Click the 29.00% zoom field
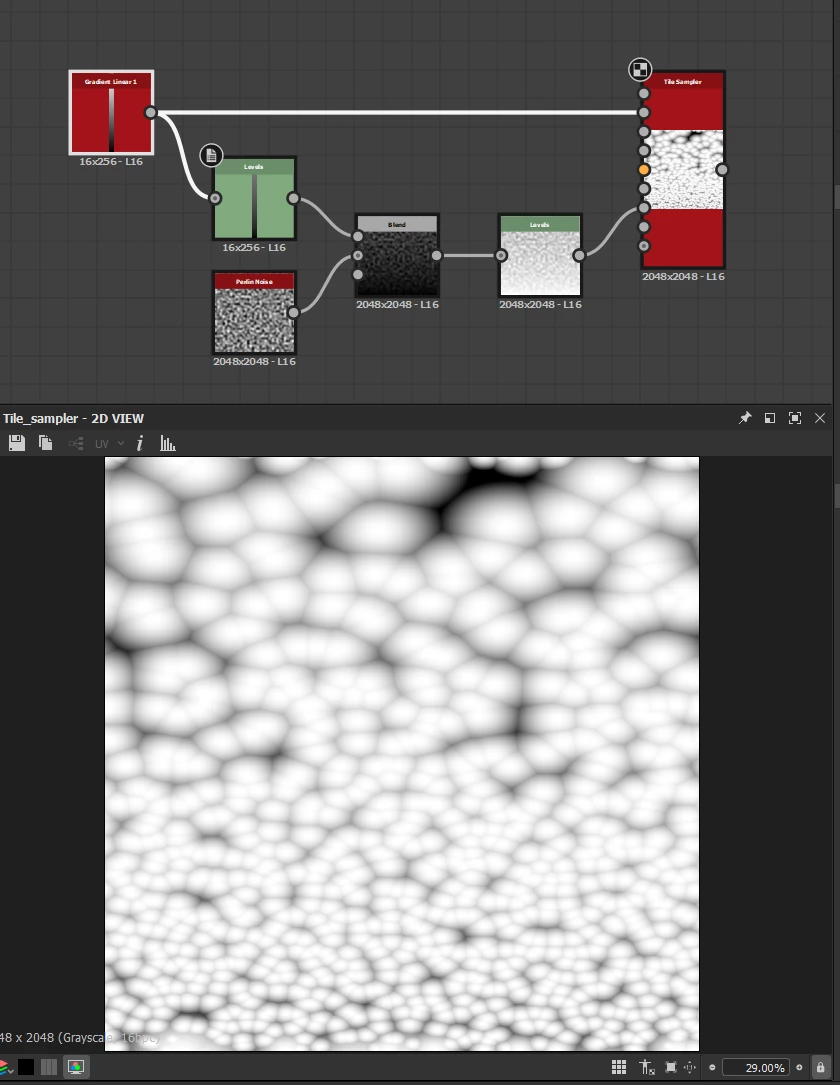This screenshot has height=1085, width=840. [756, 1068]
